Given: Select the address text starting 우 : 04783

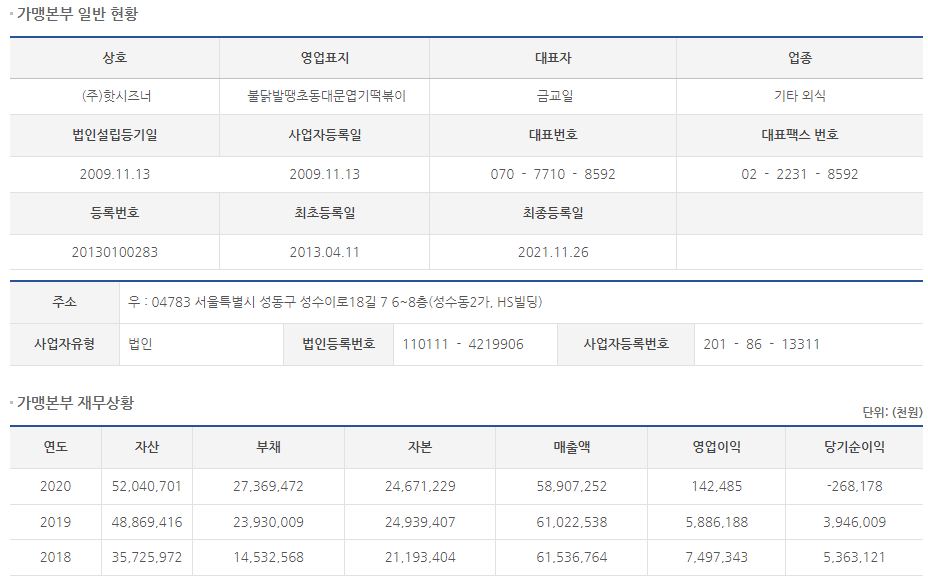Looking at the screenshot, I should [335, 302].
